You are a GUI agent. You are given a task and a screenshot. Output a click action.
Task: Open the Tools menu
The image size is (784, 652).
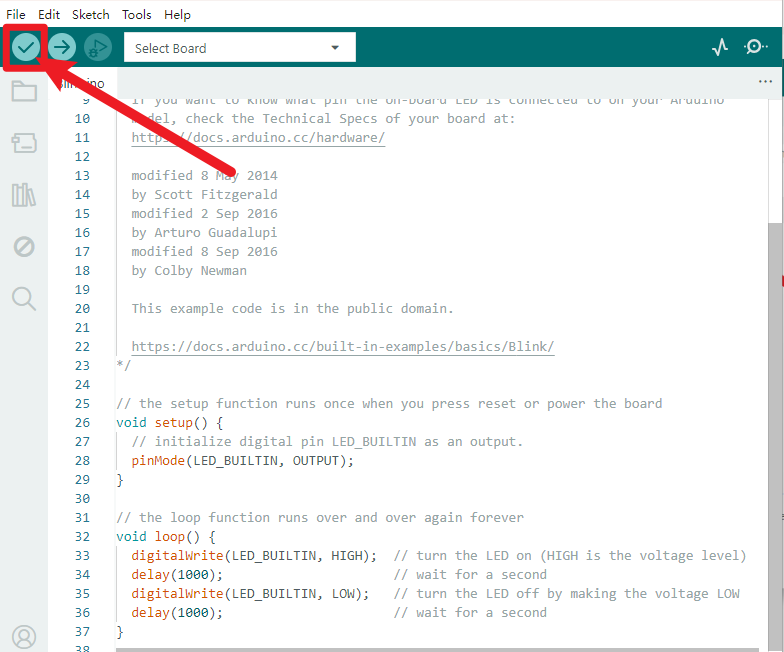(136, 14)
